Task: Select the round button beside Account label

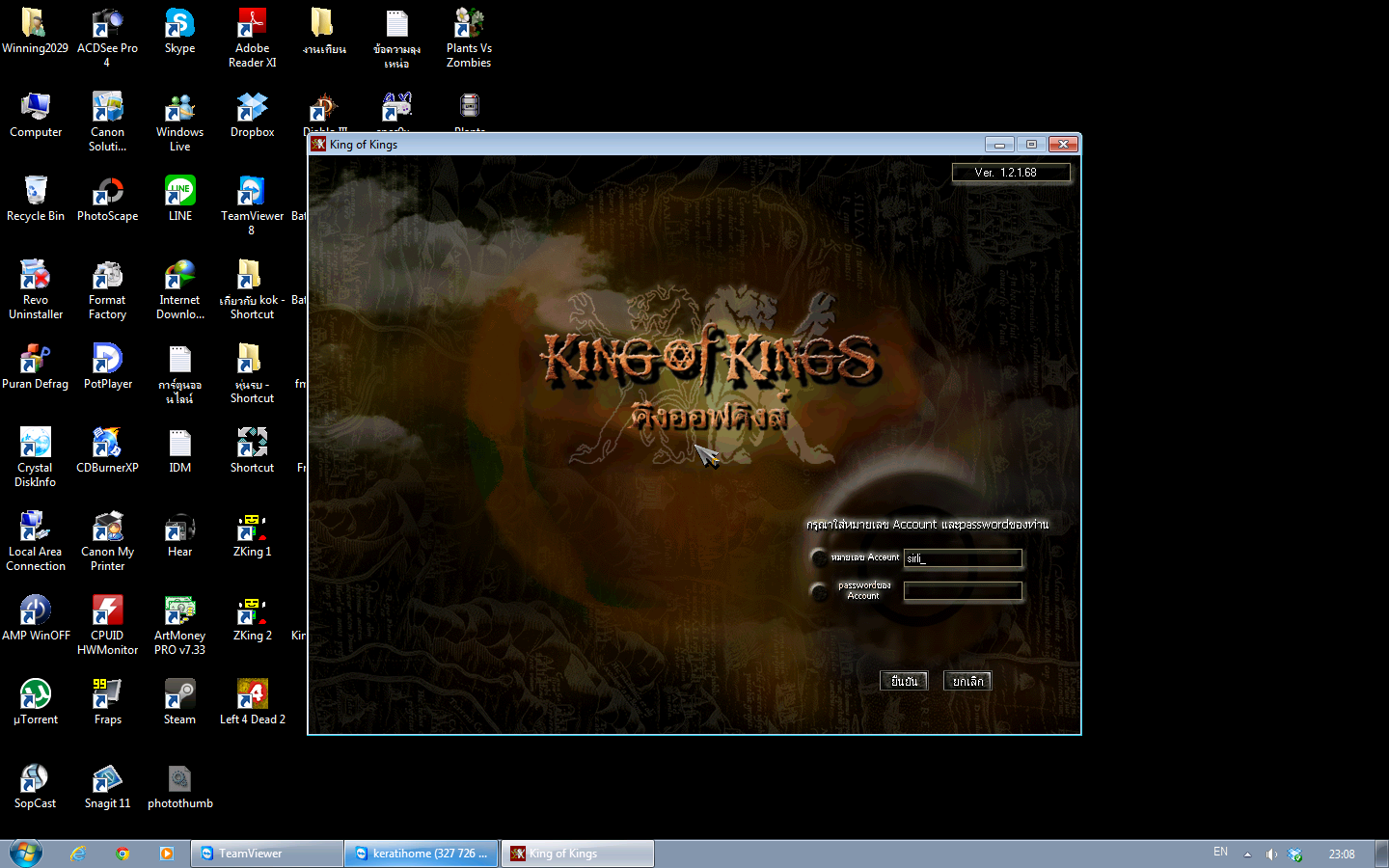Action: click(820, 557)
